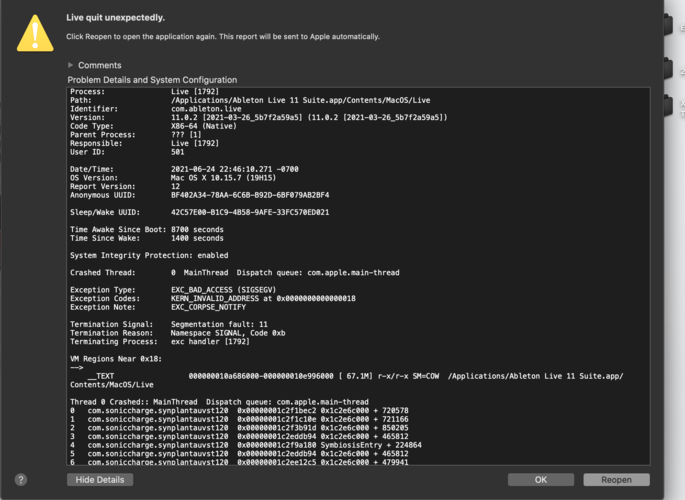Click 'Namespace SIGNAL, Code 0xb' line

pyautogui.click(x=228, y=333)
